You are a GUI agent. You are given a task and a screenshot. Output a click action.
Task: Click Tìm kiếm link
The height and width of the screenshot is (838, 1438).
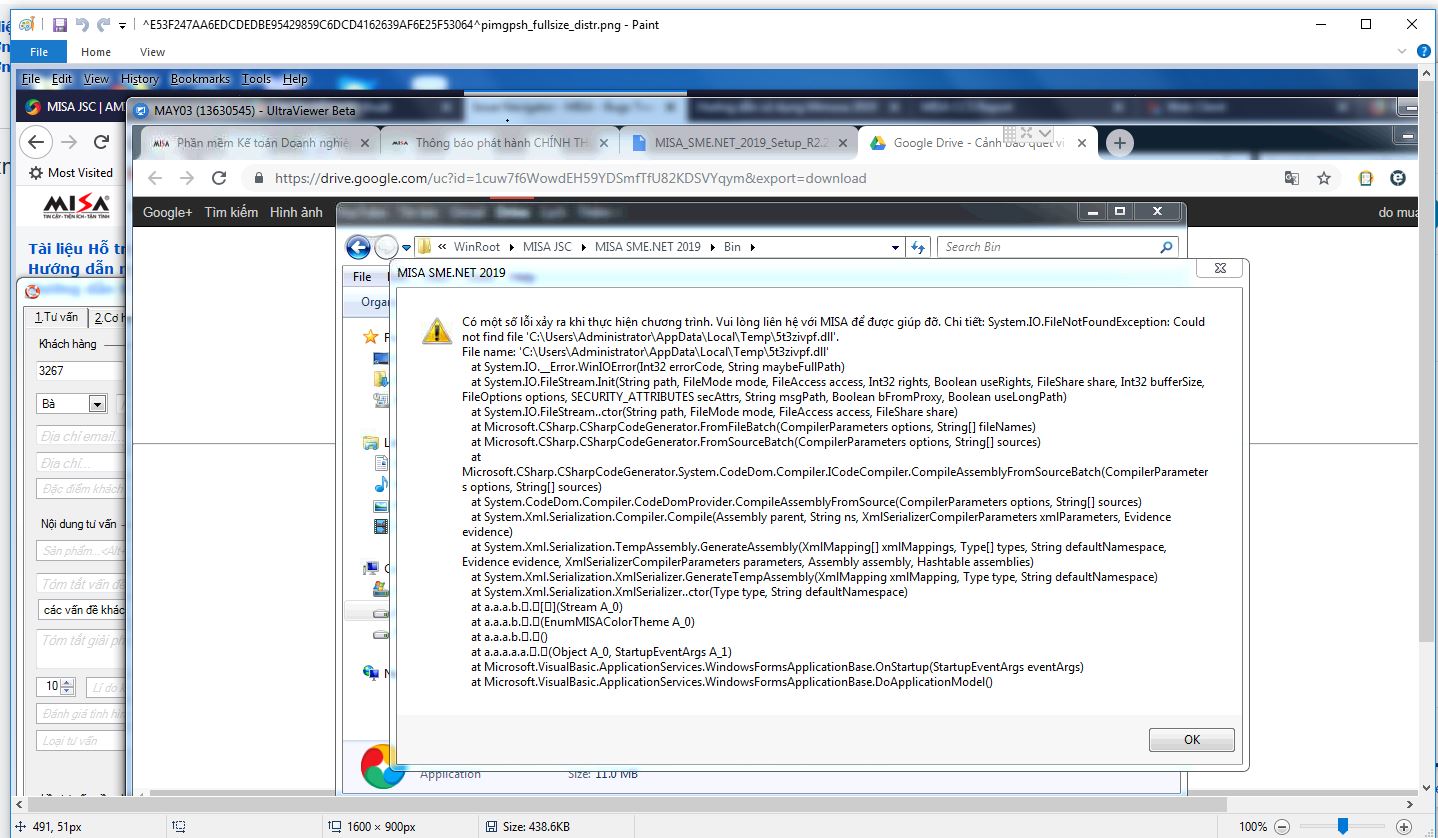231,212
